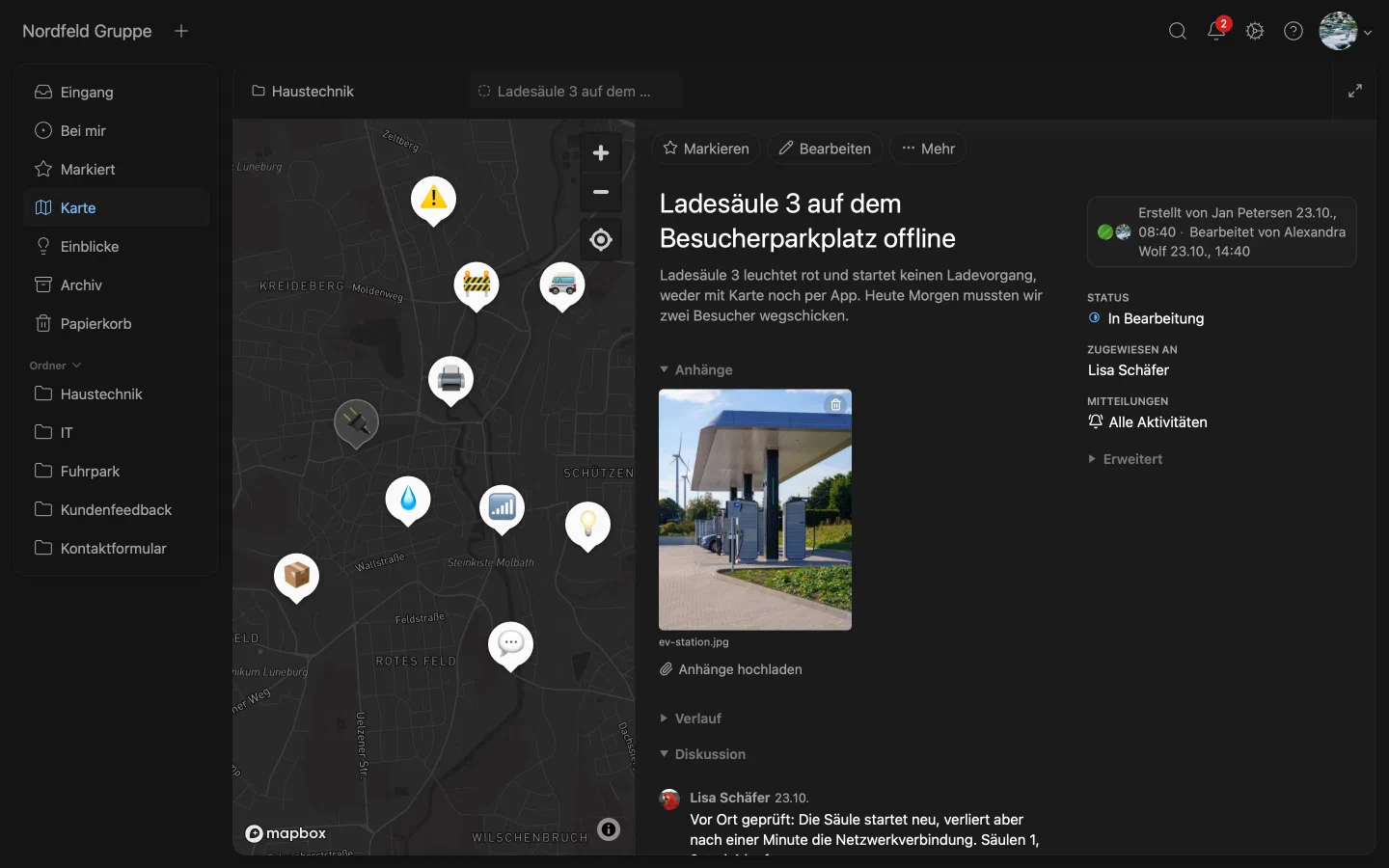This screenshot has width=1389, height=868.
Task: Collapse the Ordner list in the sidebar
Action: click(x=55, y=366)
